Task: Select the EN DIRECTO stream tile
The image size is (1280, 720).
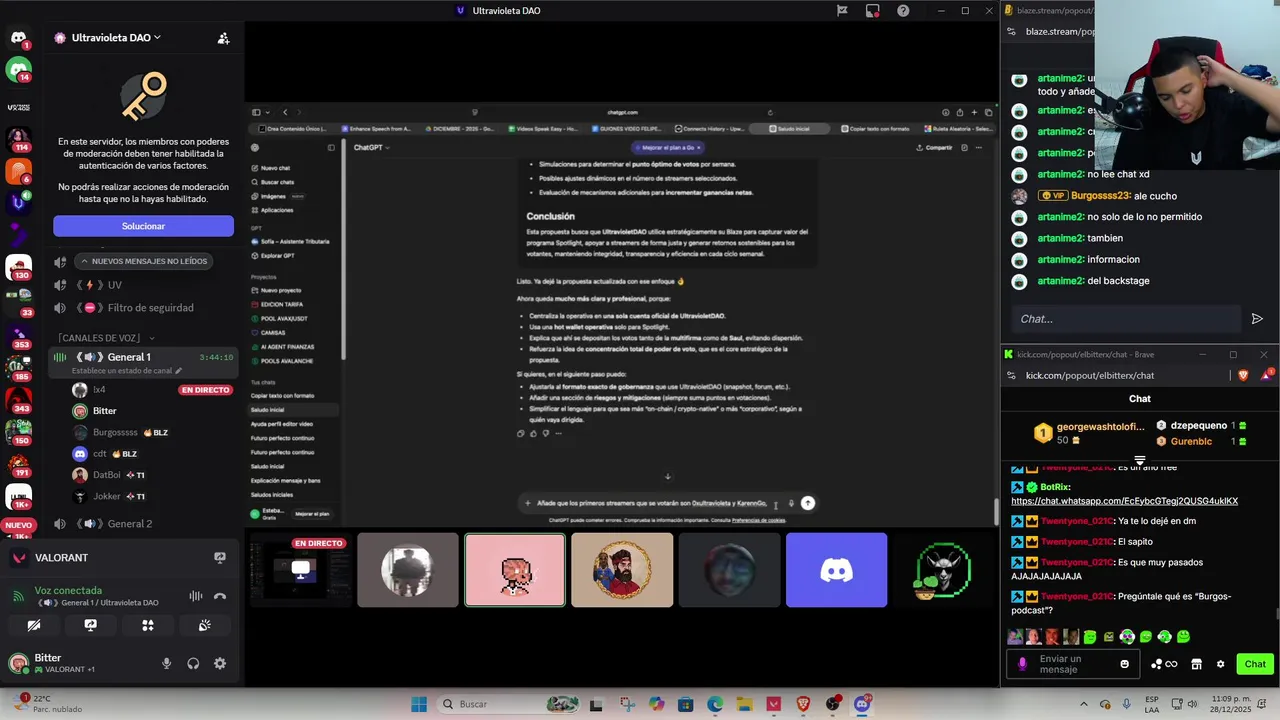Action: [300, 570]
